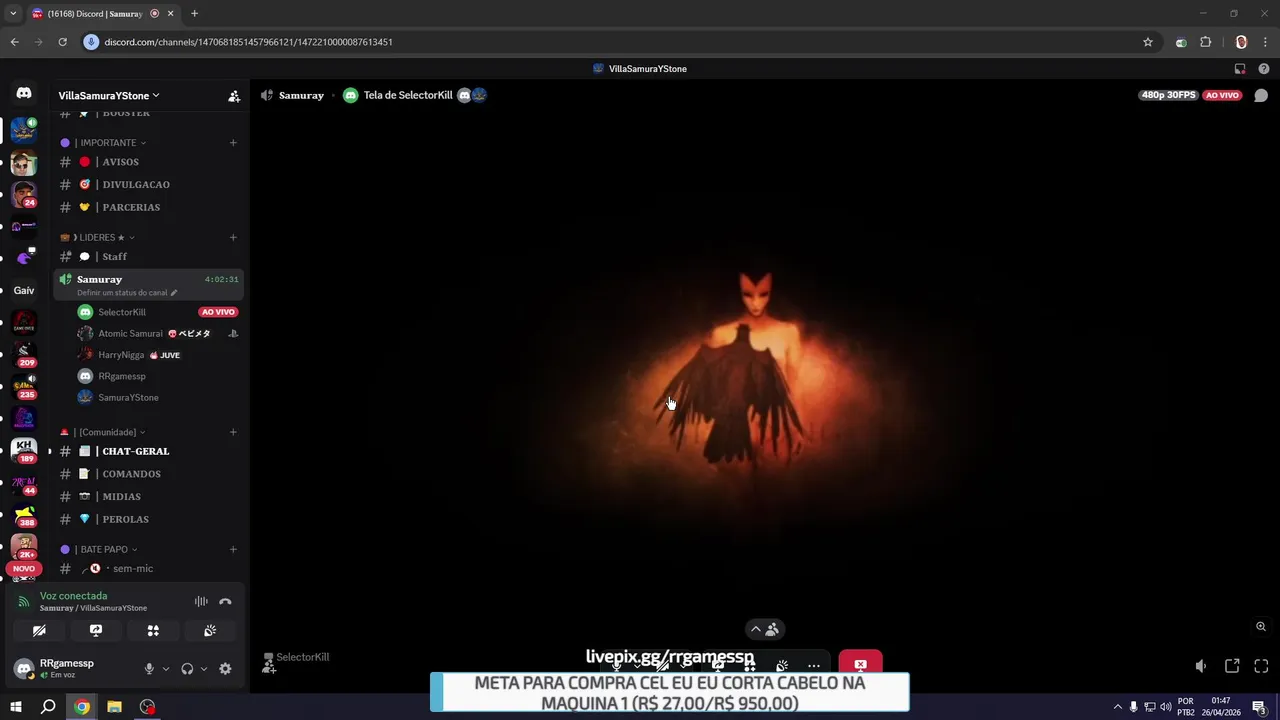Select the Discord Samuray browser tab
Viewport: 1280px width, 720px height.
tap(103, 14)
